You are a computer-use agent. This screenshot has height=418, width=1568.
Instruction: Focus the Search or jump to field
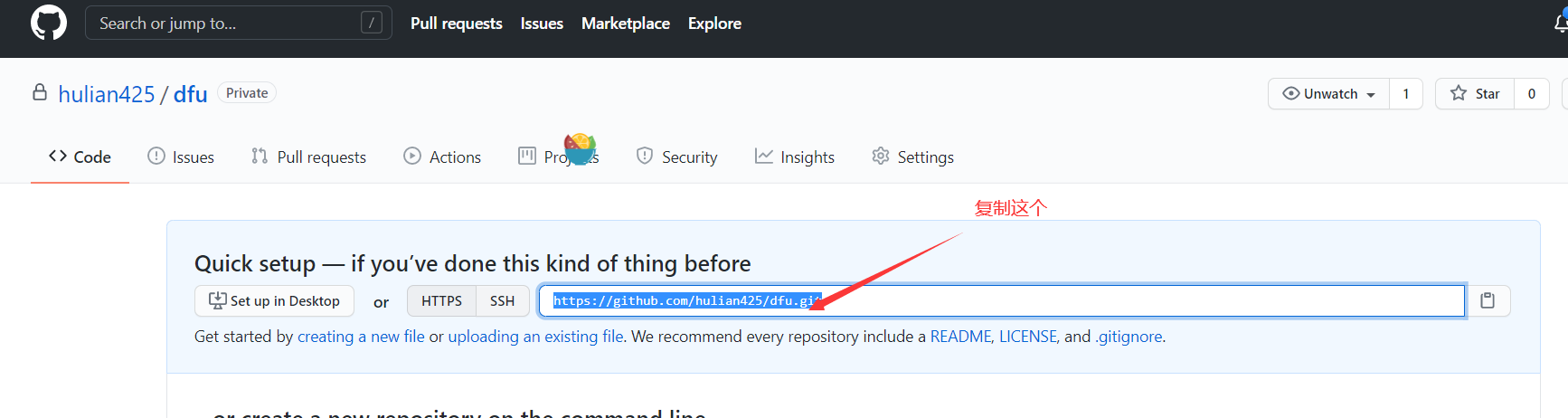coord(239,23)
